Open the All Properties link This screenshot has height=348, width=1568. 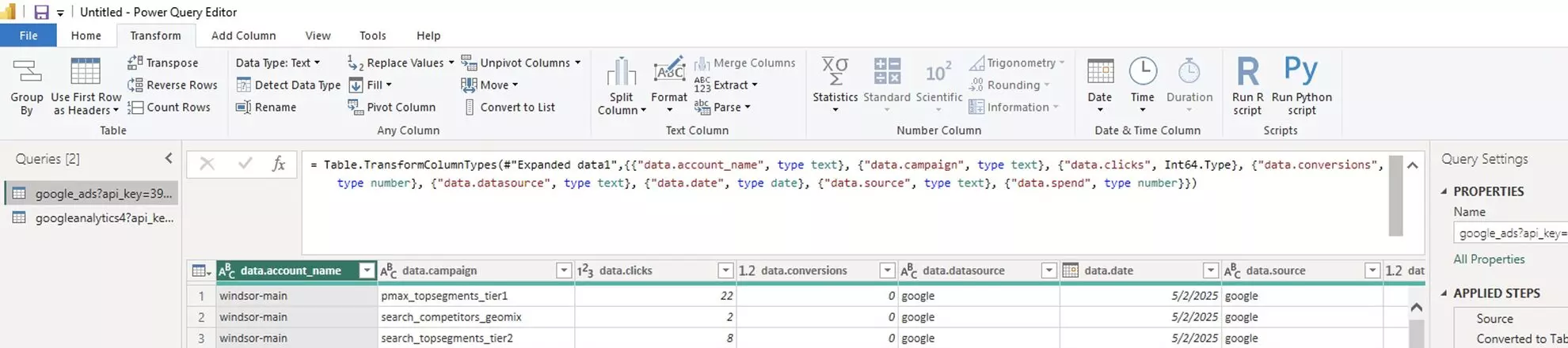[1489, 259]
